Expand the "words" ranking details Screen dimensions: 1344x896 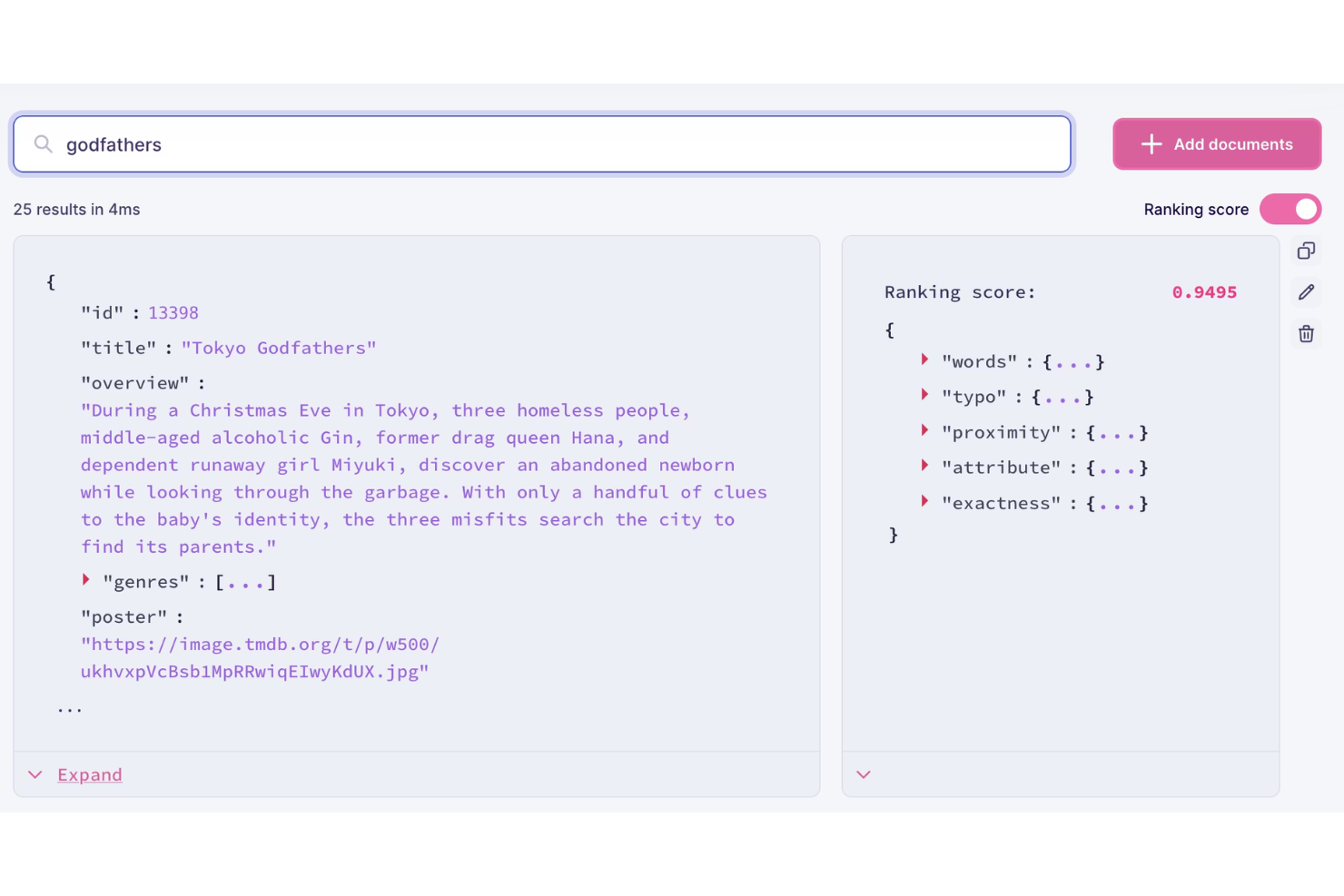pyautogui.click(x=924, y=360)
